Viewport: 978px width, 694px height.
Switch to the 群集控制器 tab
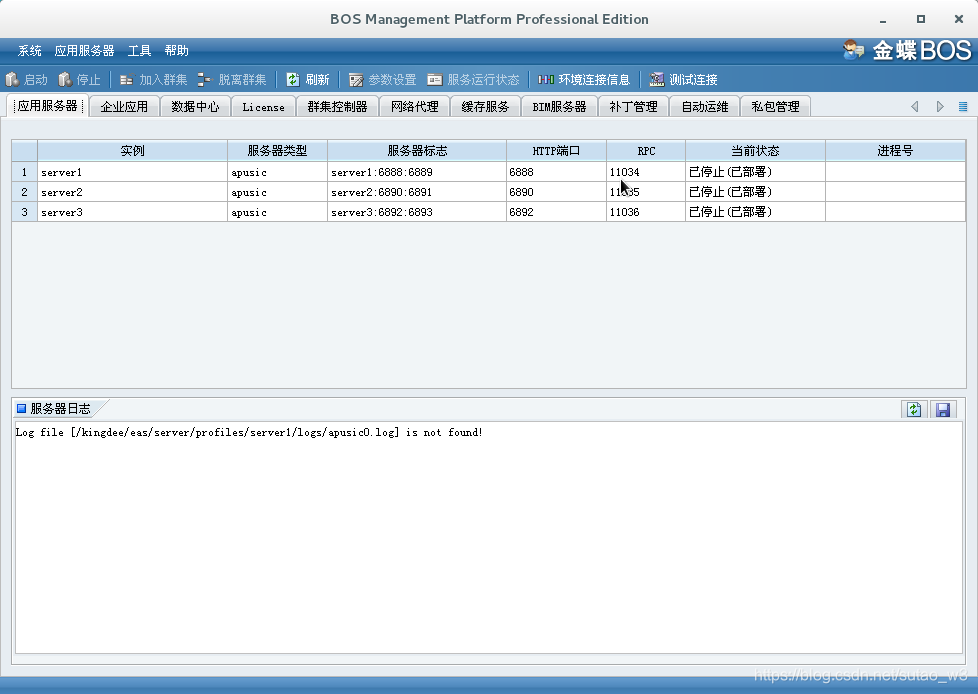pyautogui.click(x=337, y=107)
